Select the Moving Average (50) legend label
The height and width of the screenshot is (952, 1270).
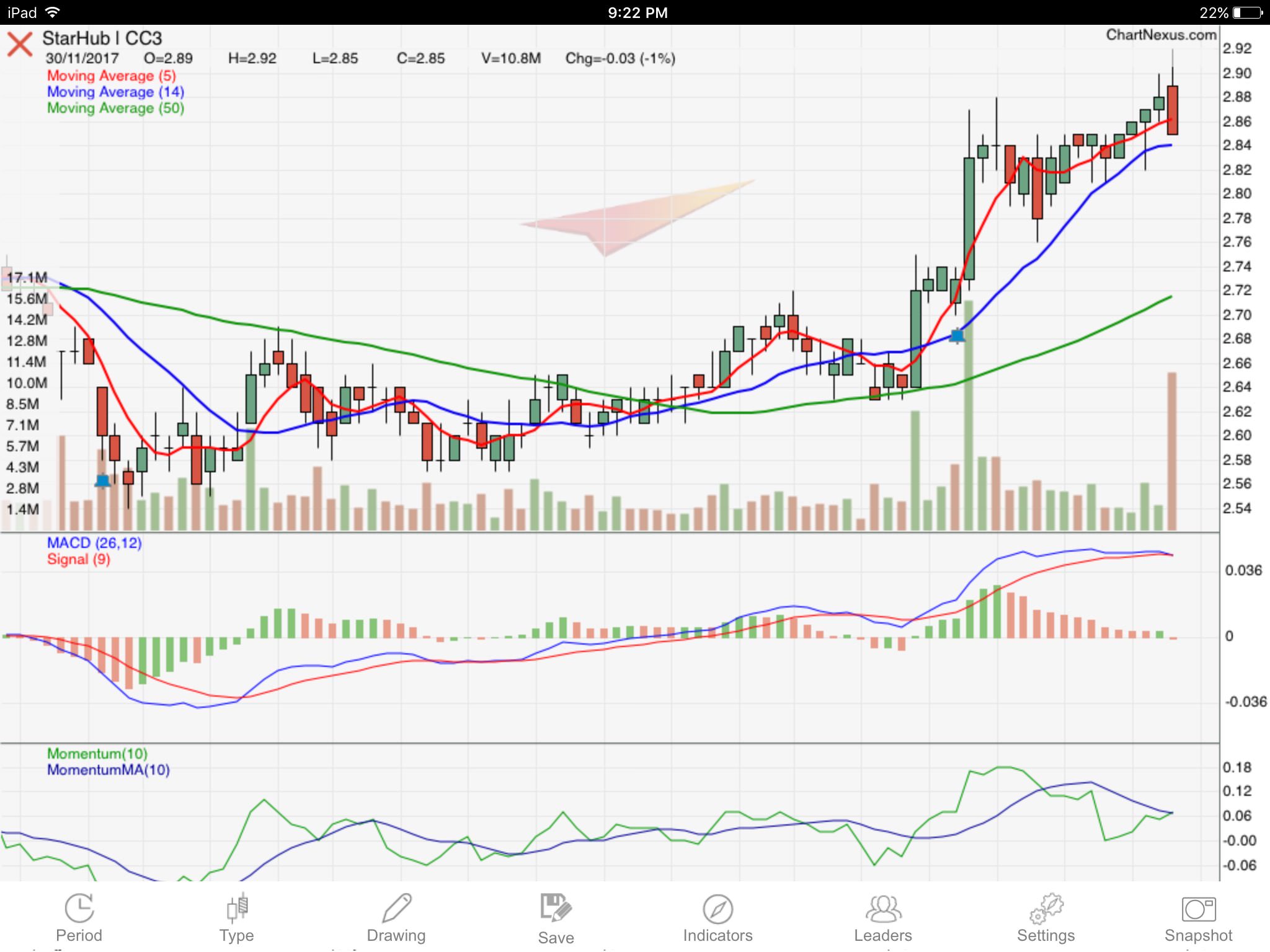[115, 108]
